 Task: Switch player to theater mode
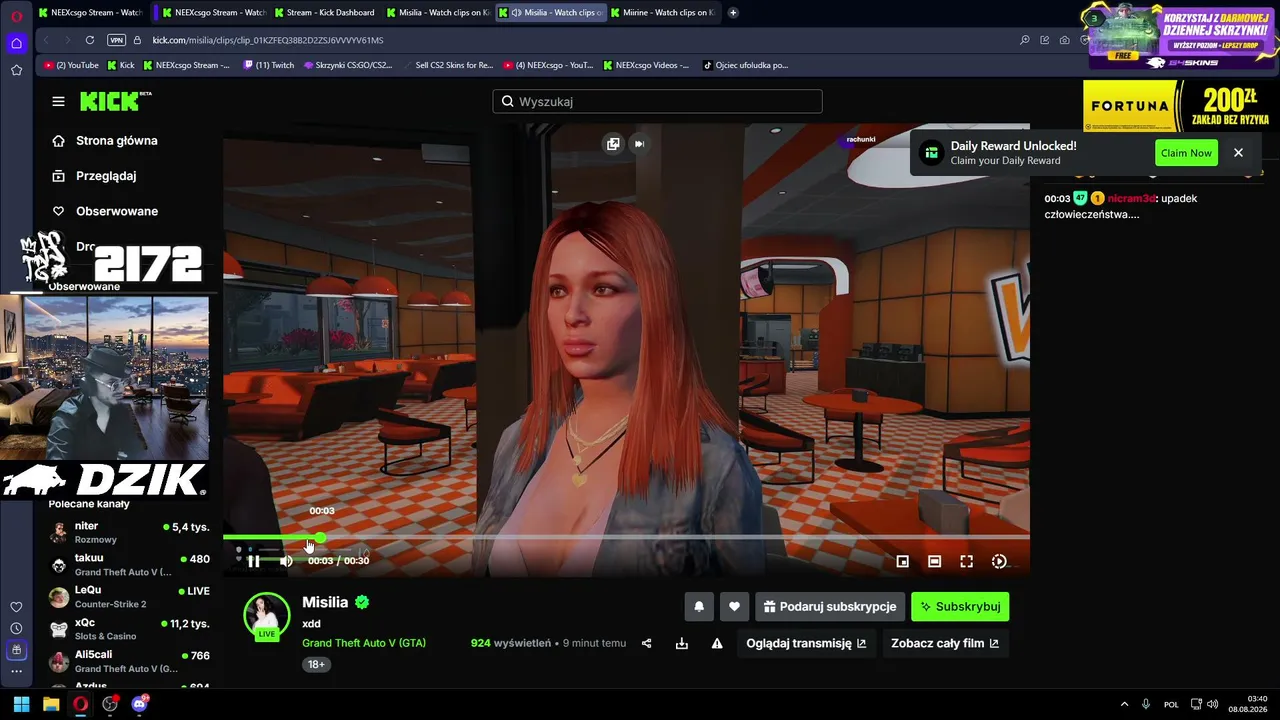click(x=934, y=562)
